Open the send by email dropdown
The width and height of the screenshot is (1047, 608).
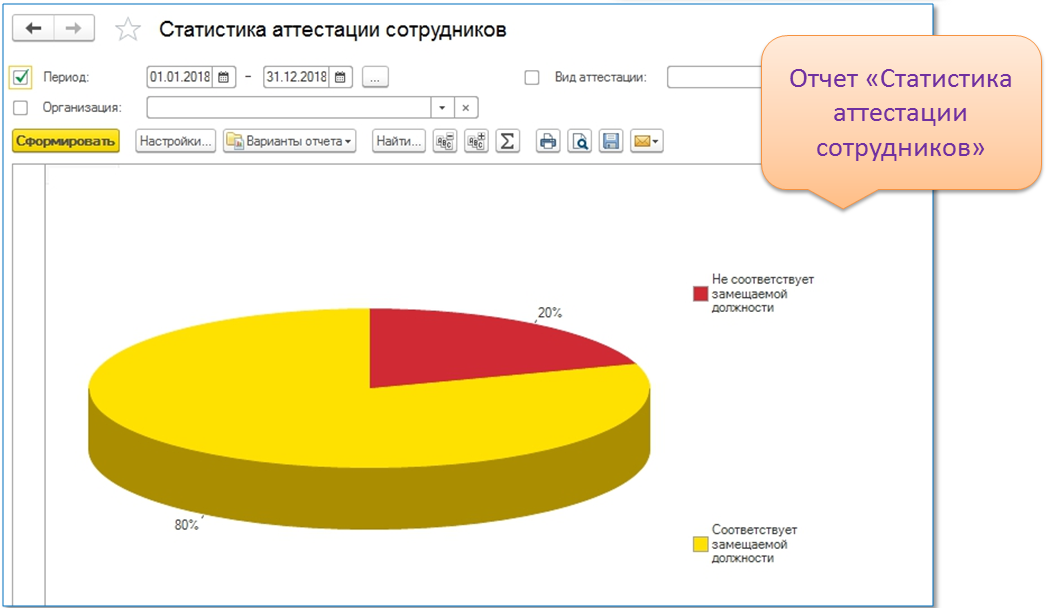click(x=647, y=142)
